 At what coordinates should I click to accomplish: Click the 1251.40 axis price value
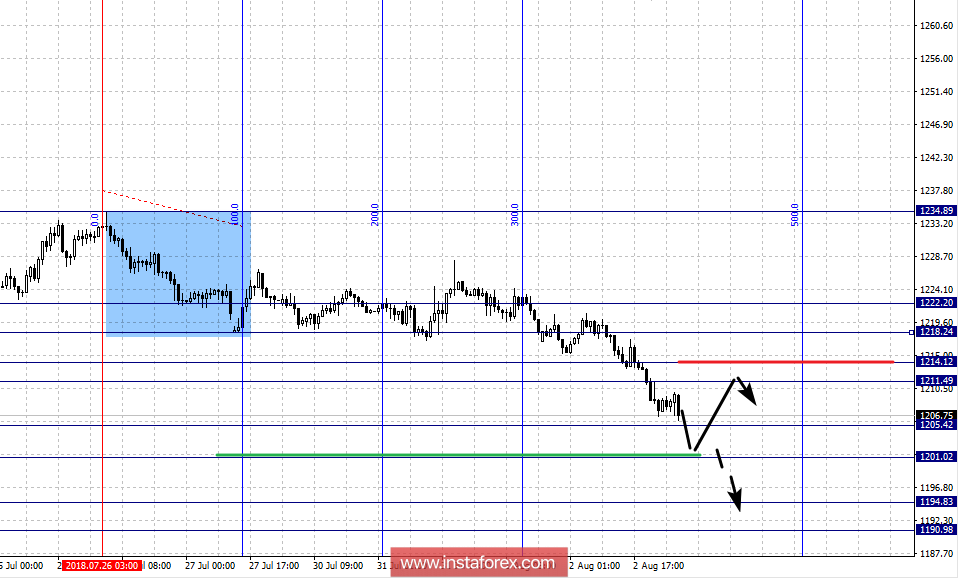coord(937,92)
